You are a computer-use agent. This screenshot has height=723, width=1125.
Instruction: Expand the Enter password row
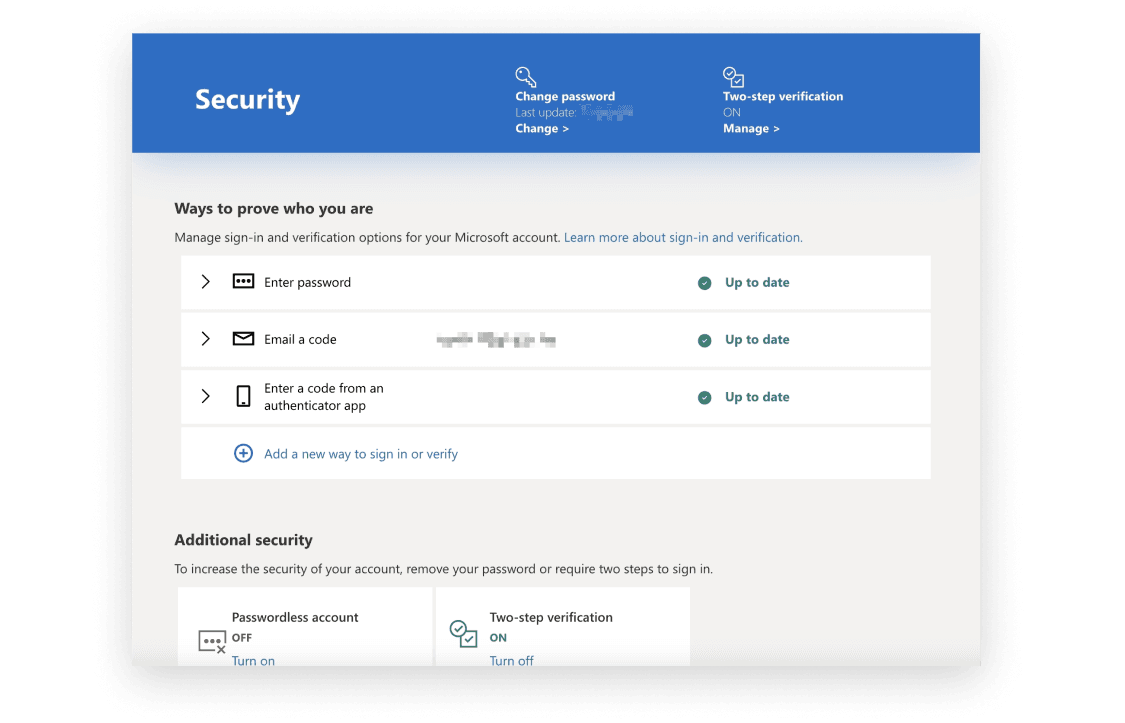(205, 282)
